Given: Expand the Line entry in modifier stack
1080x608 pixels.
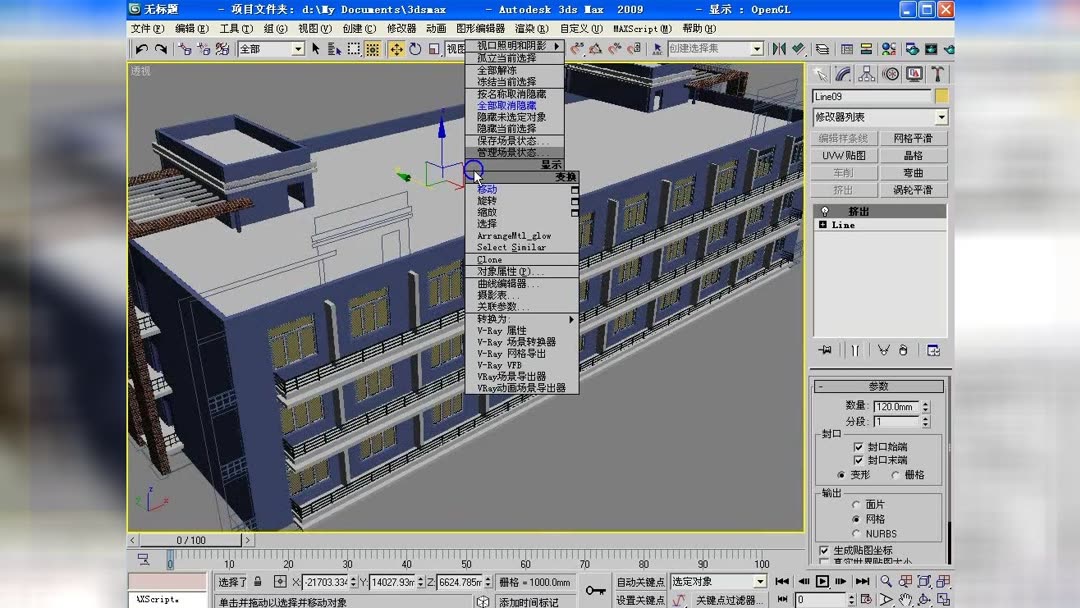Looking at the screenshot, I should [822, 224].
